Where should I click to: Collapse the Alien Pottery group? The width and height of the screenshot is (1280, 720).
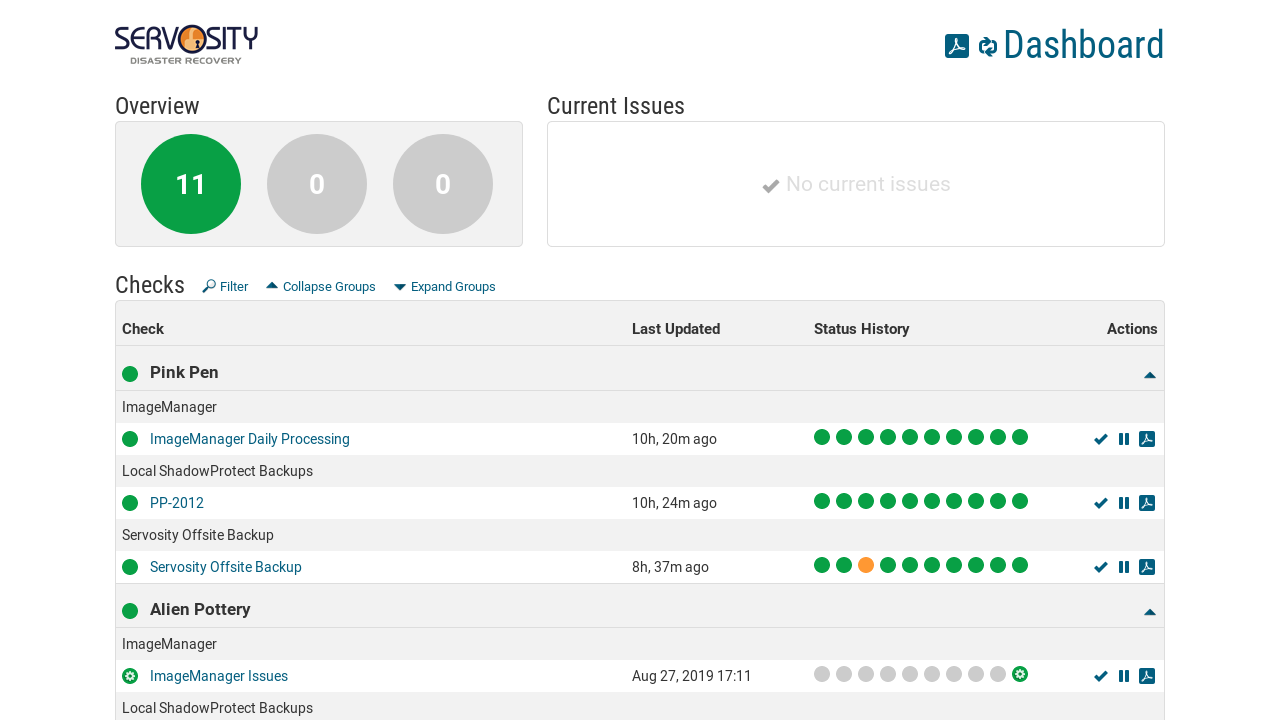point(1149,612)
